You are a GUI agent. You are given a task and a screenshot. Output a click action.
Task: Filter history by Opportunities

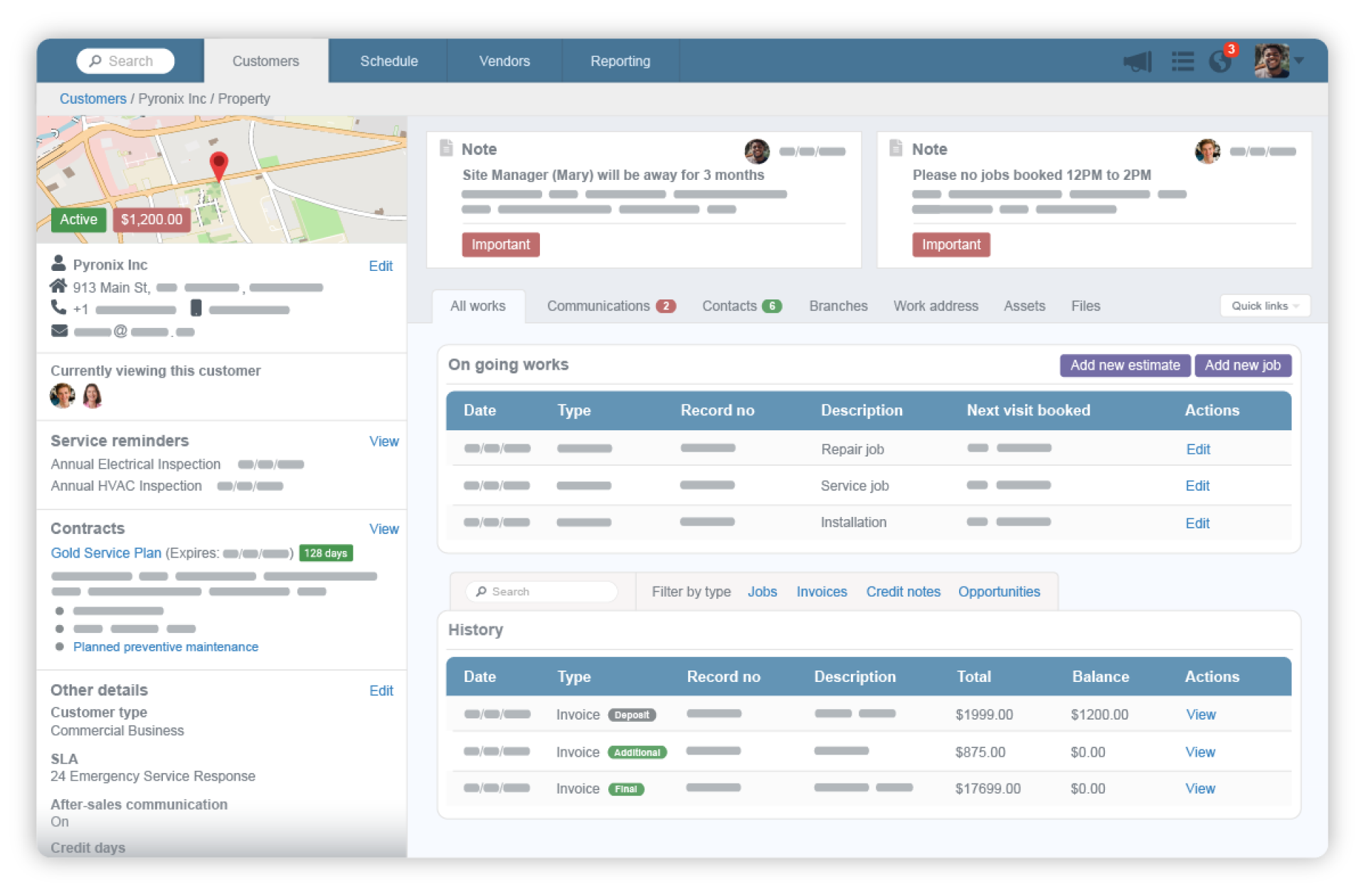[x=999, y=591]
